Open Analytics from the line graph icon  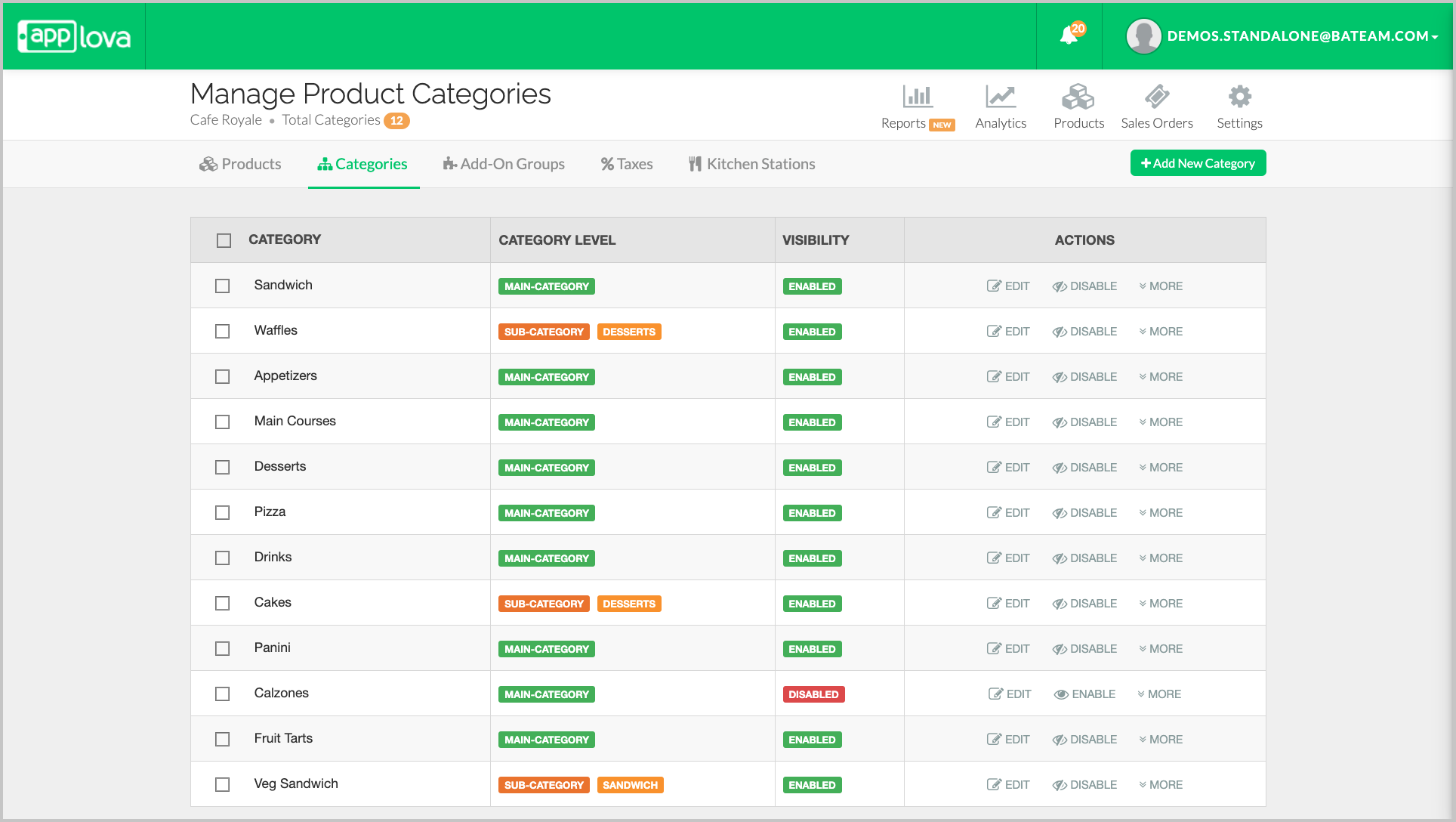click(x=1001, y=97)
